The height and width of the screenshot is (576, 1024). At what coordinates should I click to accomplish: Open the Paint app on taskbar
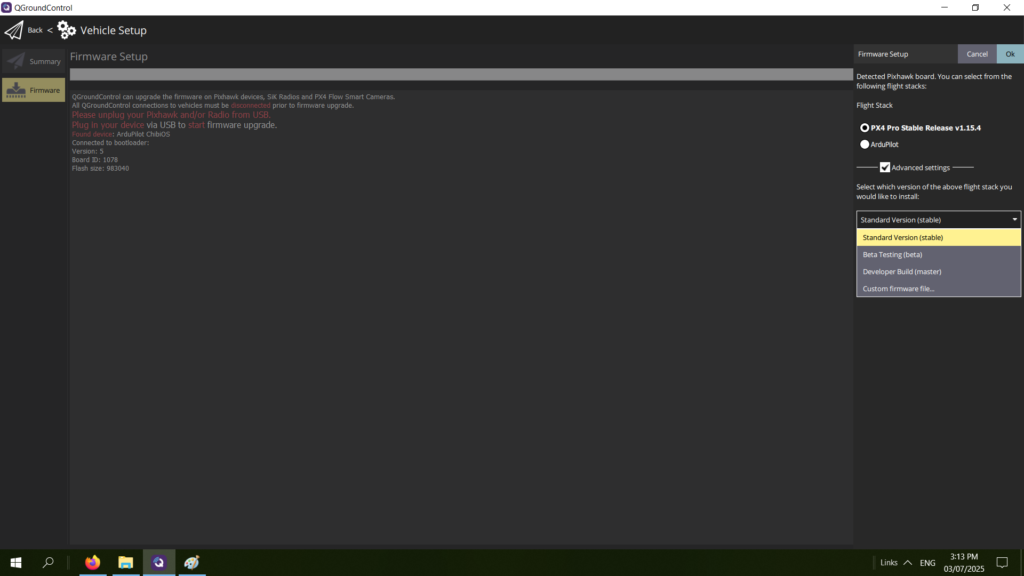coord(191,562)
